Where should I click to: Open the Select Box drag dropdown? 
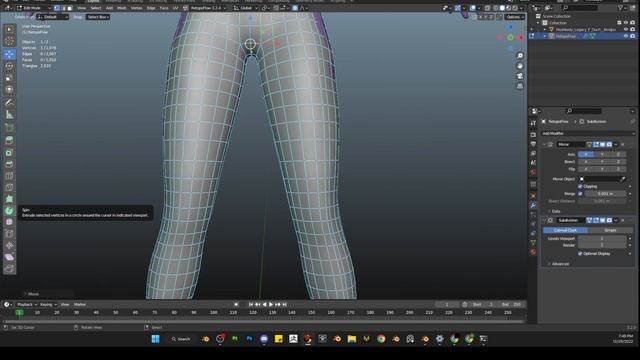(98, 17)
